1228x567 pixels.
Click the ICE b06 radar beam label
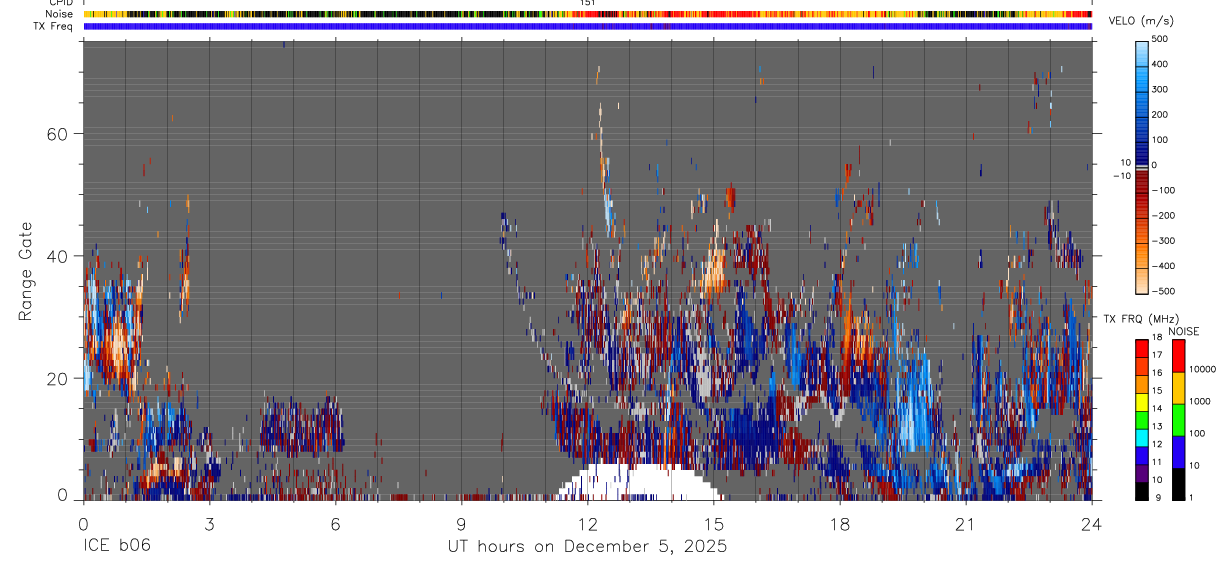[x=116, y=546]
